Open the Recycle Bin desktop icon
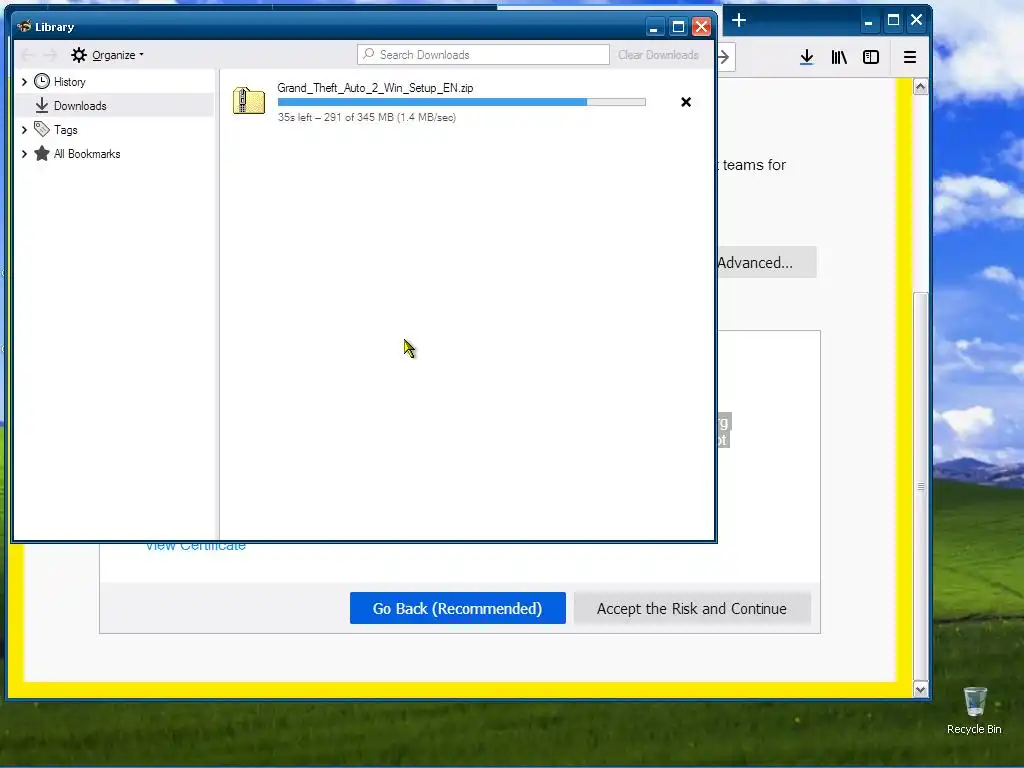 [x=974, y=711]
